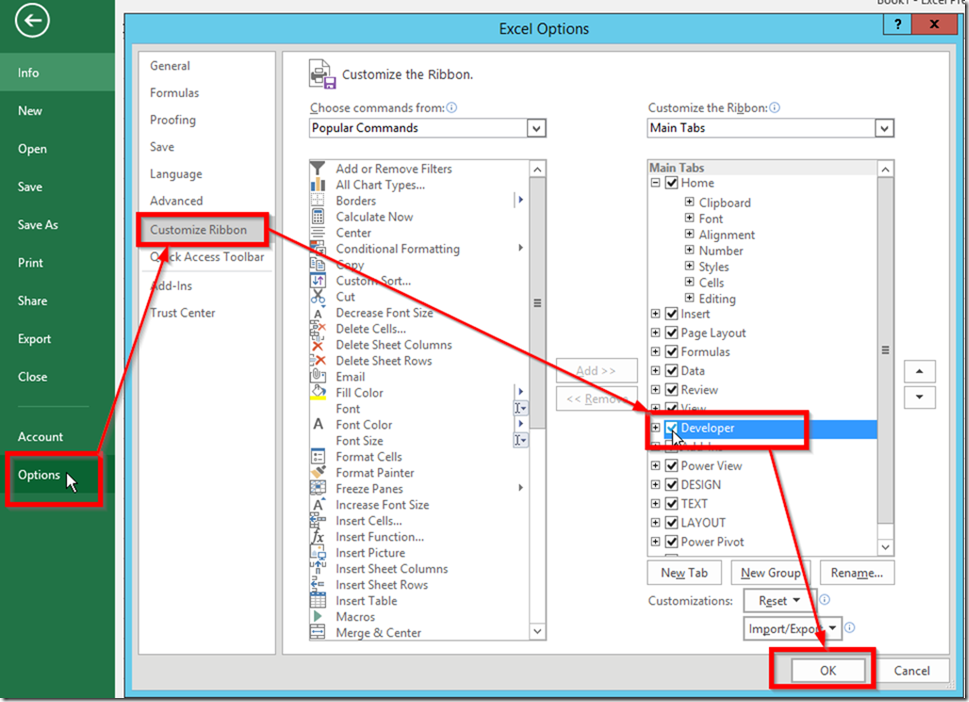Viewport: 969px width, 702px height.
Task: Toggle the Review tab checkbox
Action: [671, 390]
